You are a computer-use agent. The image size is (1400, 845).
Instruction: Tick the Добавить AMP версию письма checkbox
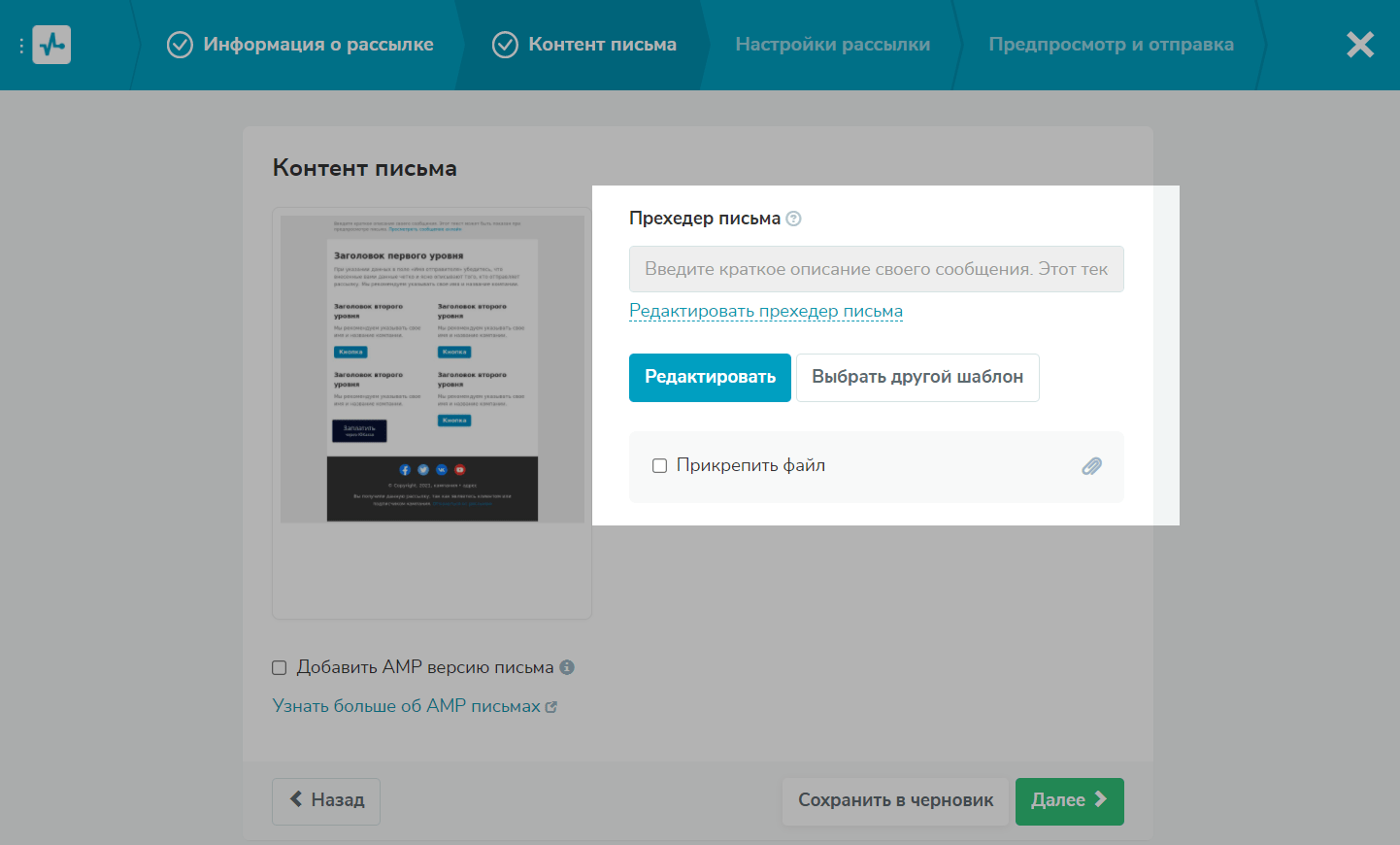280,667
